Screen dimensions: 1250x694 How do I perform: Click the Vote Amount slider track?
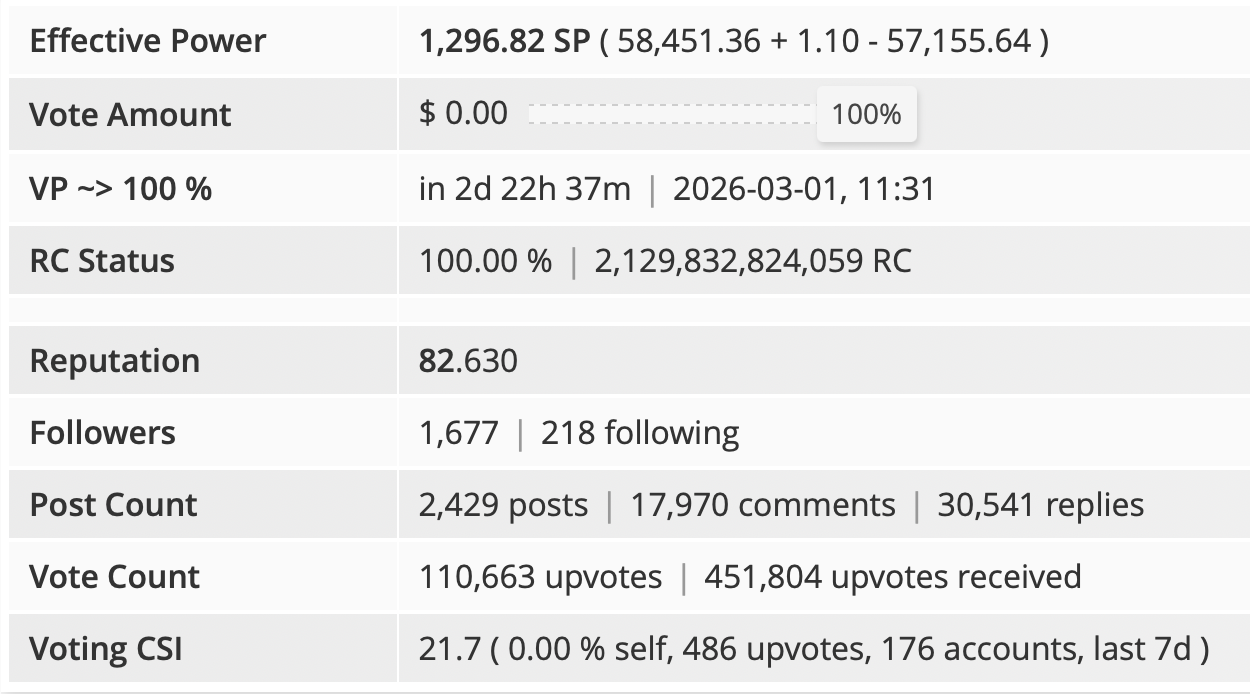pyautogui.click(x=672, y=114)
